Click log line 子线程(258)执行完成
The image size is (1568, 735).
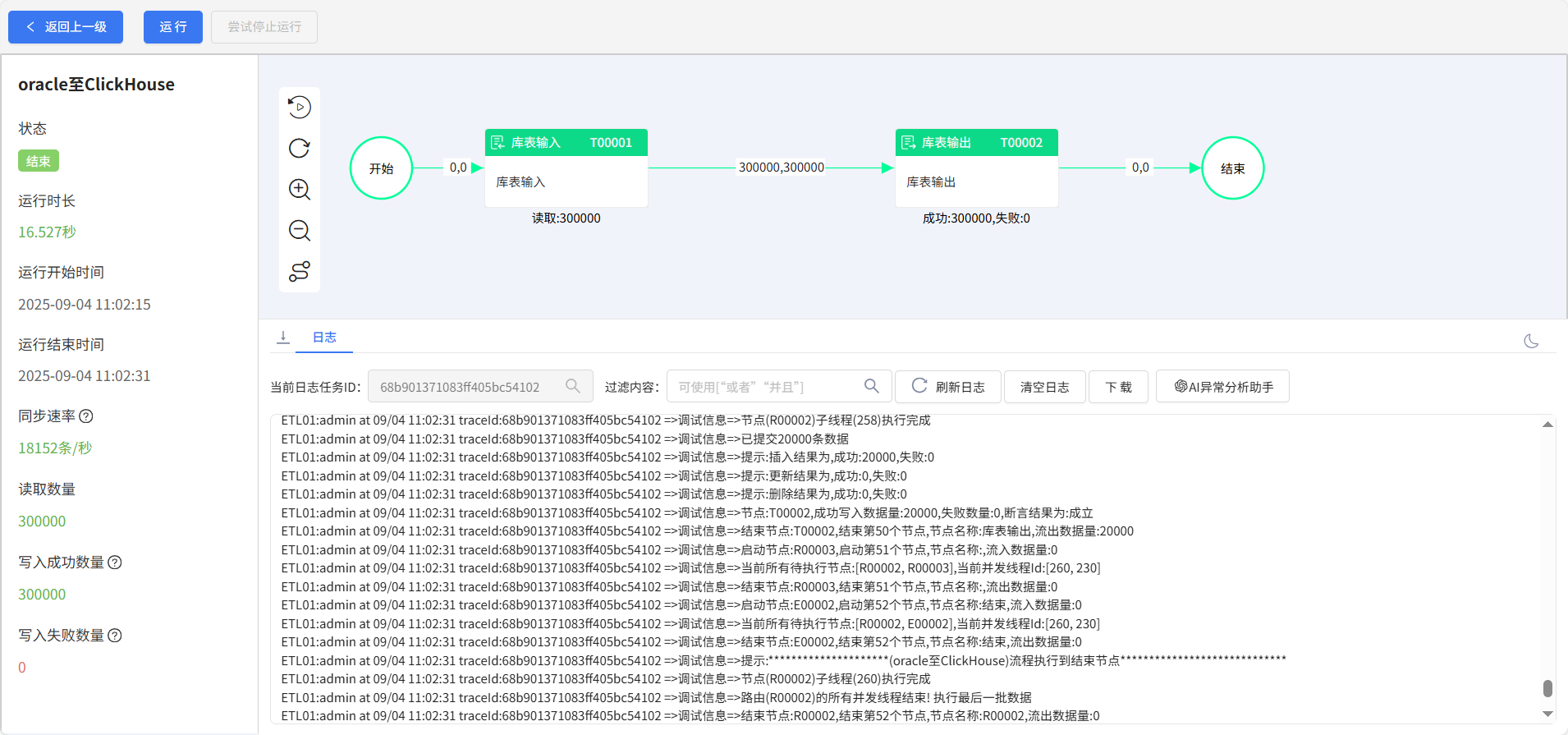pos(606,420)
